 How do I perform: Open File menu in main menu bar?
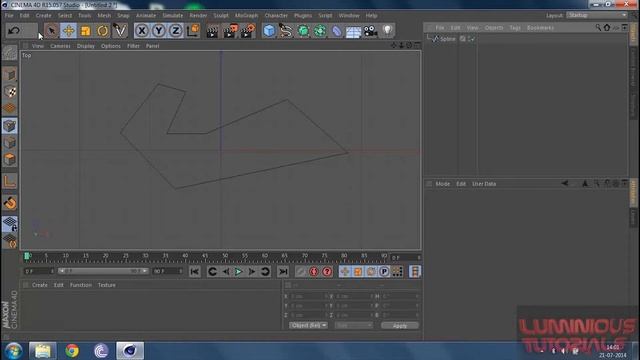[9, 16]
